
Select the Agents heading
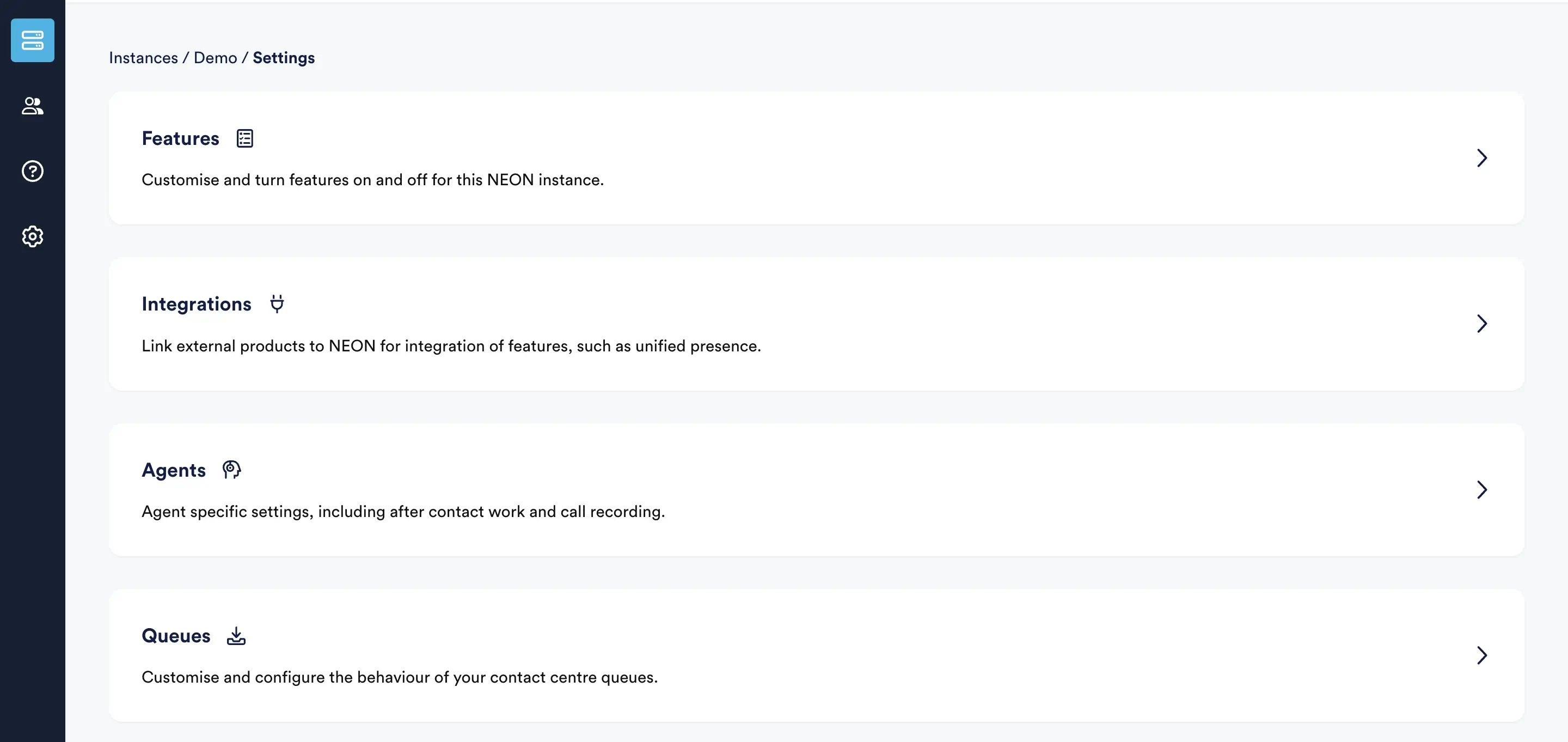[174, 470]
